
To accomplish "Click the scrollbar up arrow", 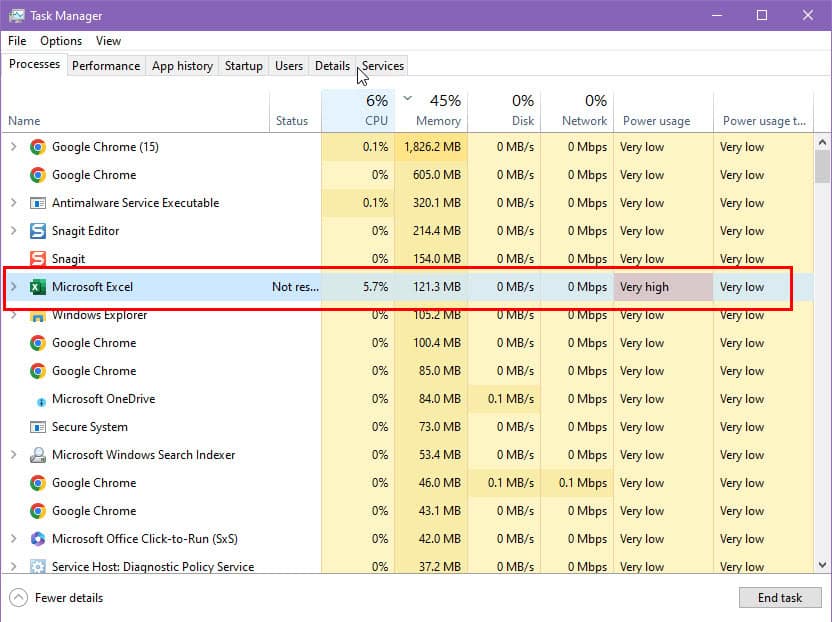I will (x=822, y=142).
